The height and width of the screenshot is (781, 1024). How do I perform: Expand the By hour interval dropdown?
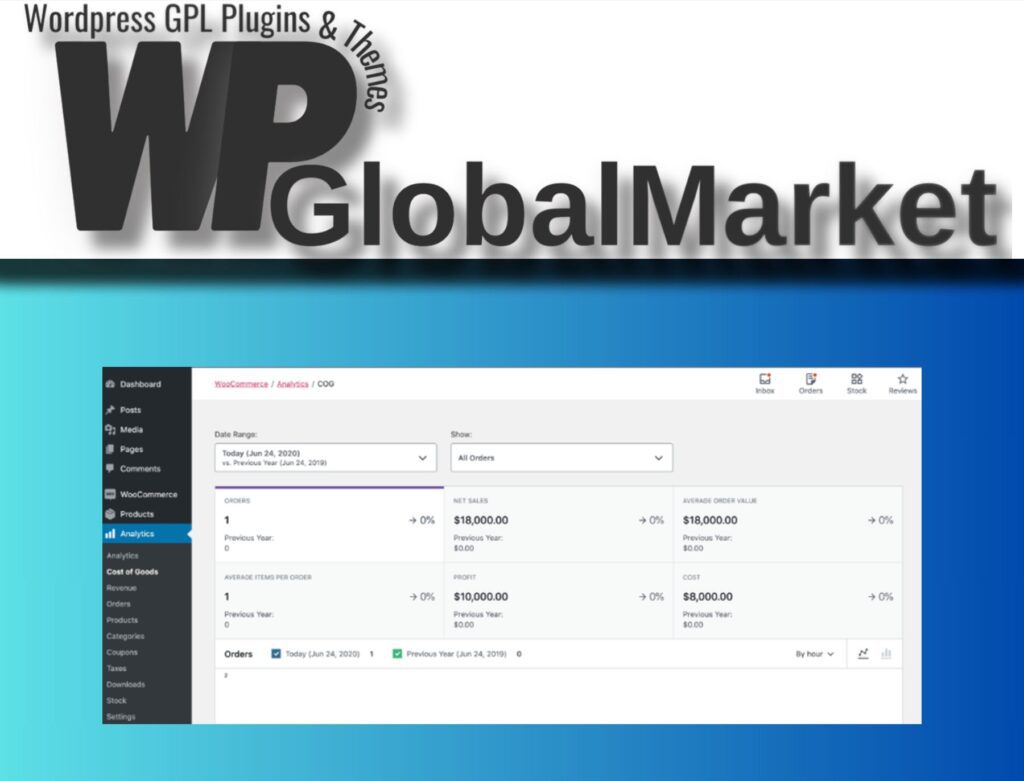814,654
